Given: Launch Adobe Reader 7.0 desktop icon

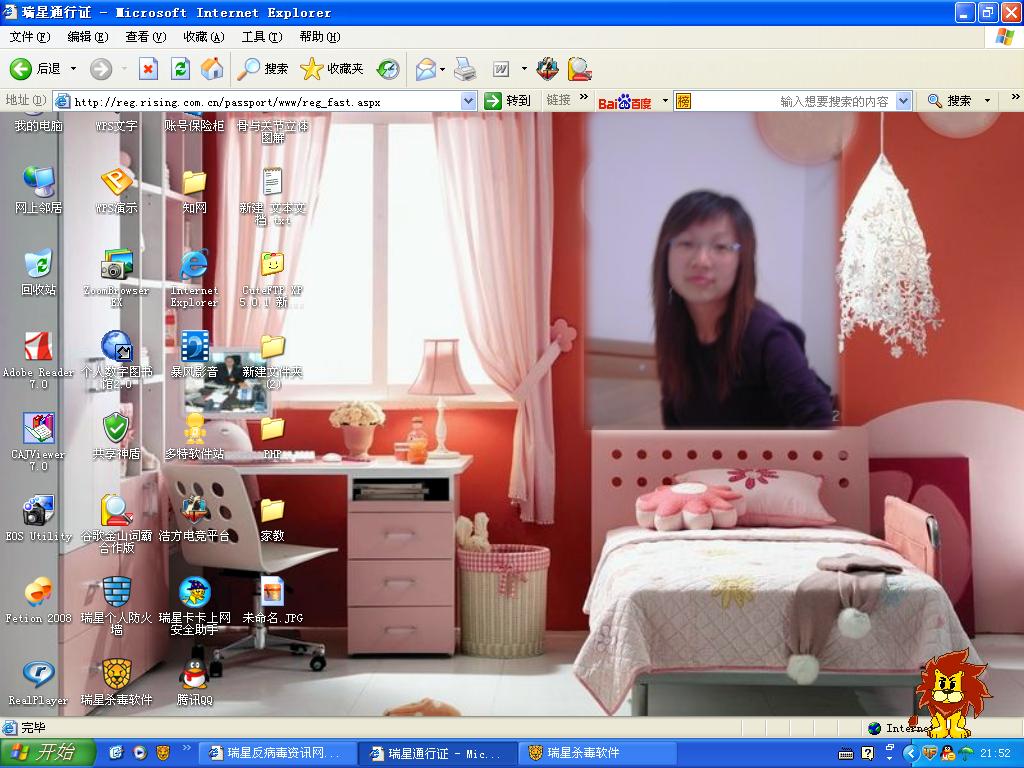Looking at the screenshot, I should pos(38,348).
